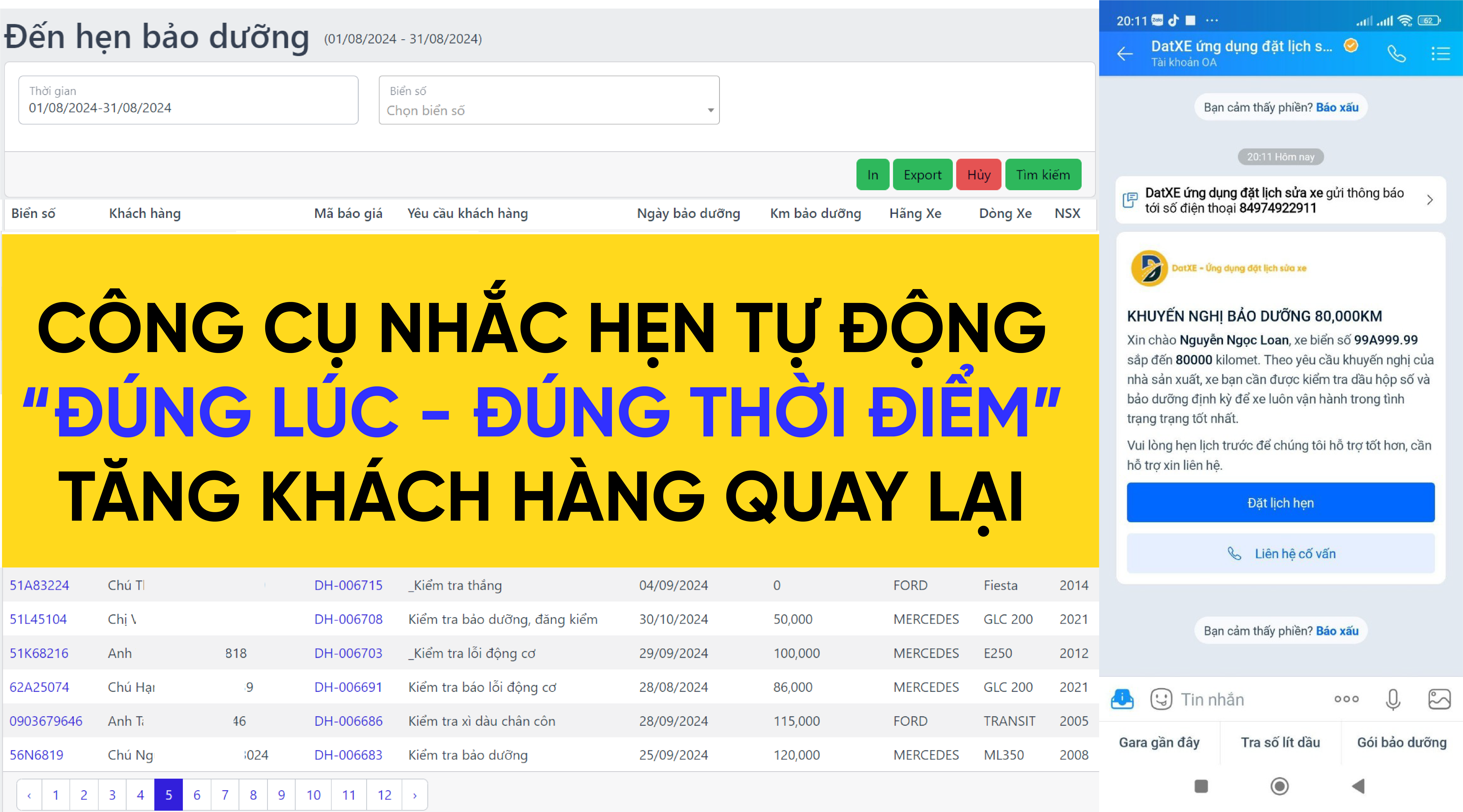Viewport: 1463px width, 812px height.
Task: Click the red Hủy button
Action: (979, 175)
